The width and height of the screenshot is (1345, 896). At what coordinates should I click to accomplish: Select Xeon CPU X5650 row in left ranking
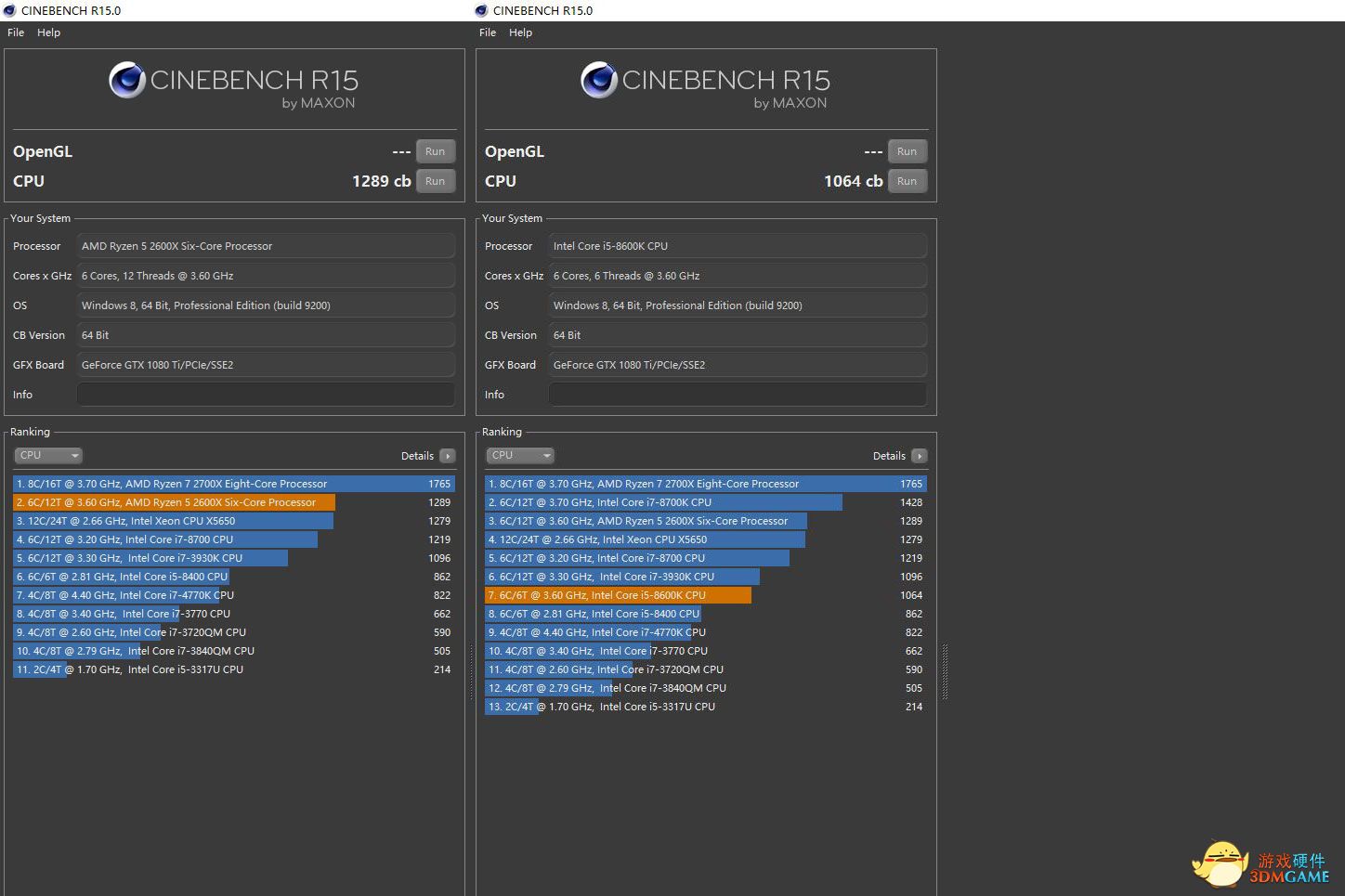point(233,521)
